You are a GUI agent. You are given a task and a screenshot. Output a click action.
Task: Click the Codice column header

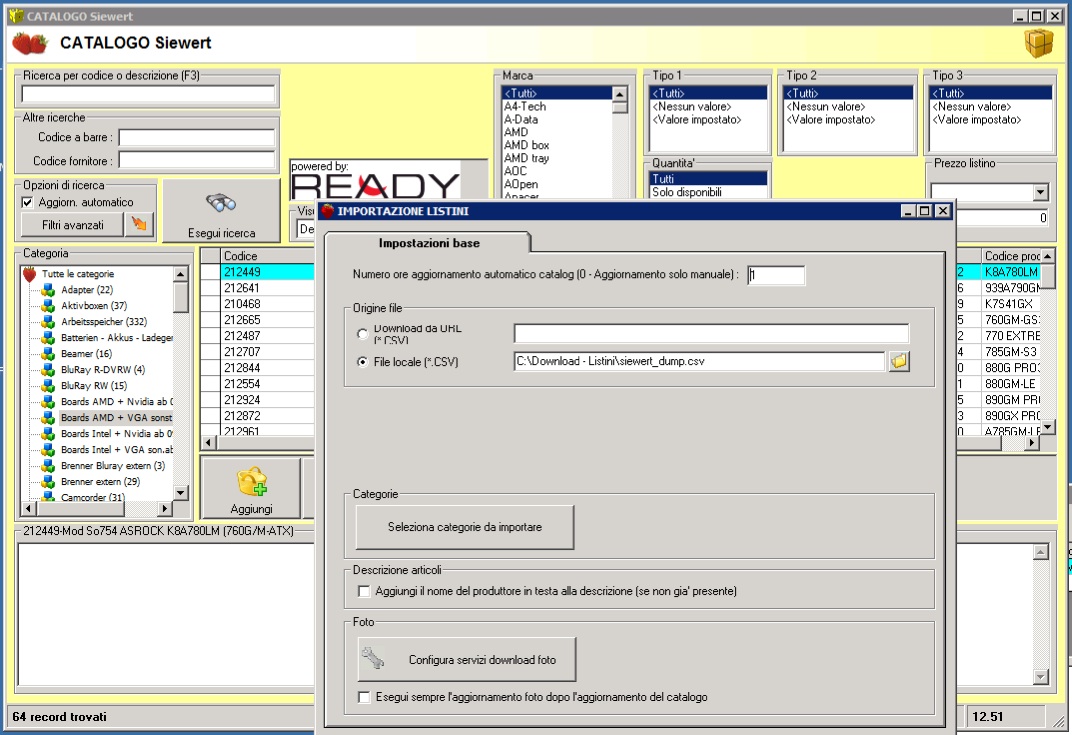tap(267, 256)
